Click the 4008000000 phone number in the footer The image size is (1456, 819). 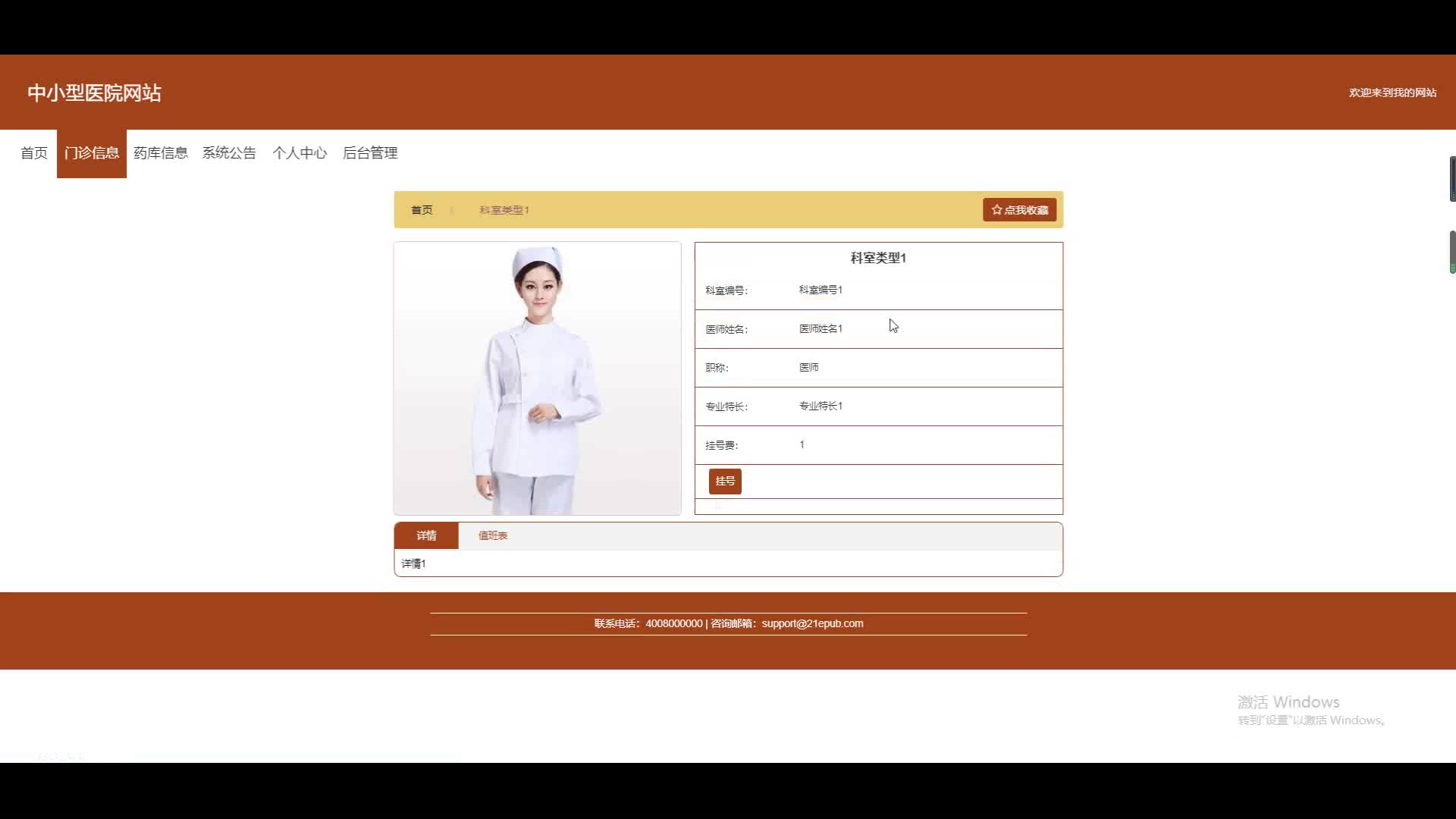tap(673, 623)
